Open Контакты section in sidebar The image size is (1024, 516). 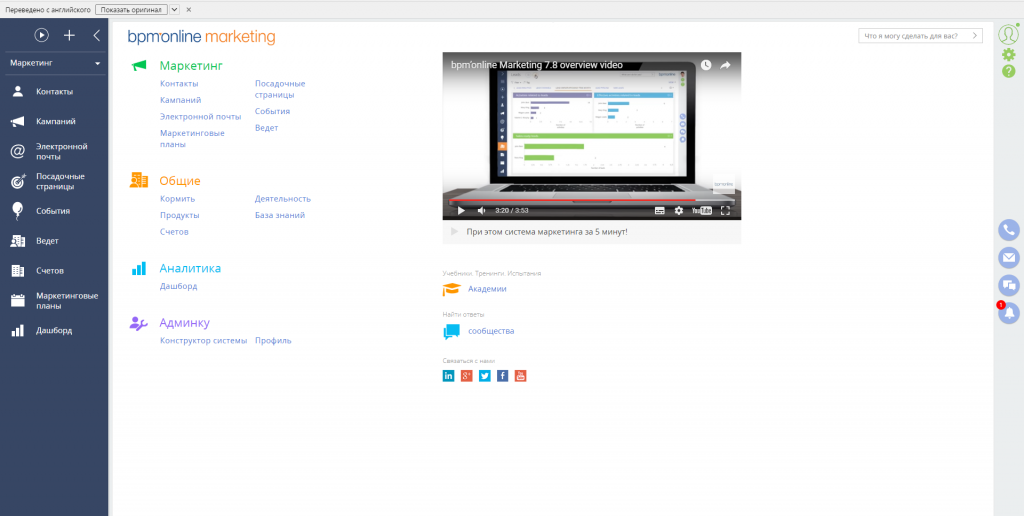(54, 91)
